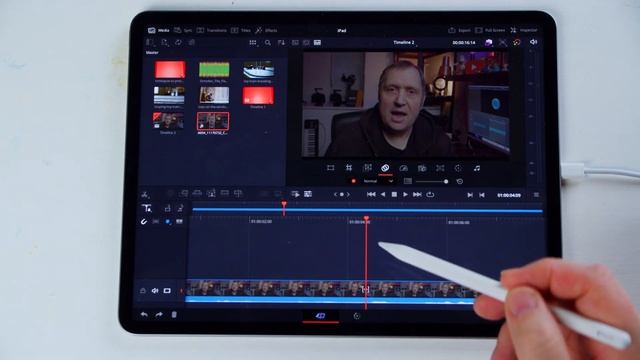Lock track one padlock icon
Viewport: 640px width, 360px height.
coord(143,291)
